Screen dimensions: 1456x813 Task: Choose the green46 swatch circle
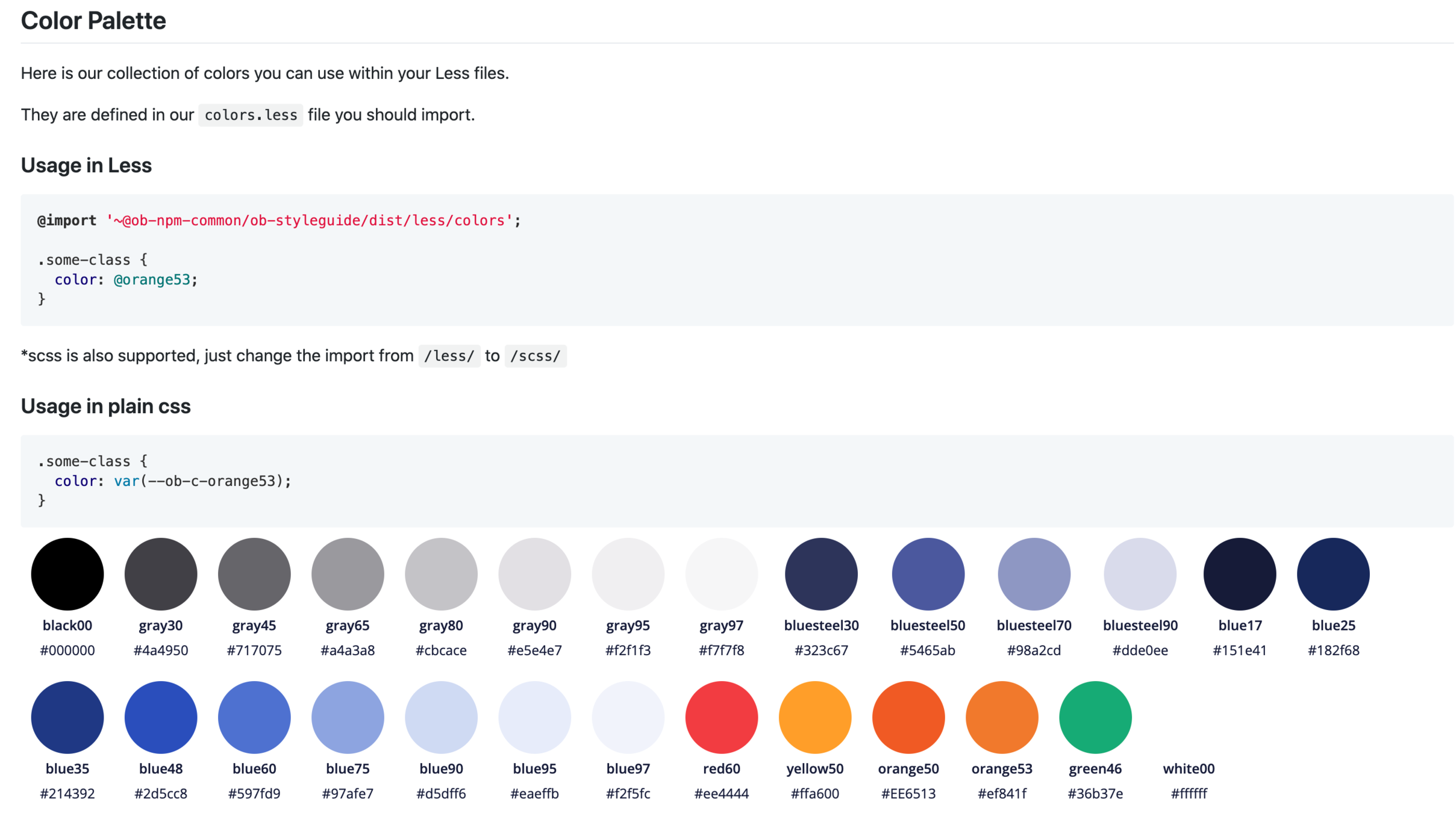point(1095,717)
